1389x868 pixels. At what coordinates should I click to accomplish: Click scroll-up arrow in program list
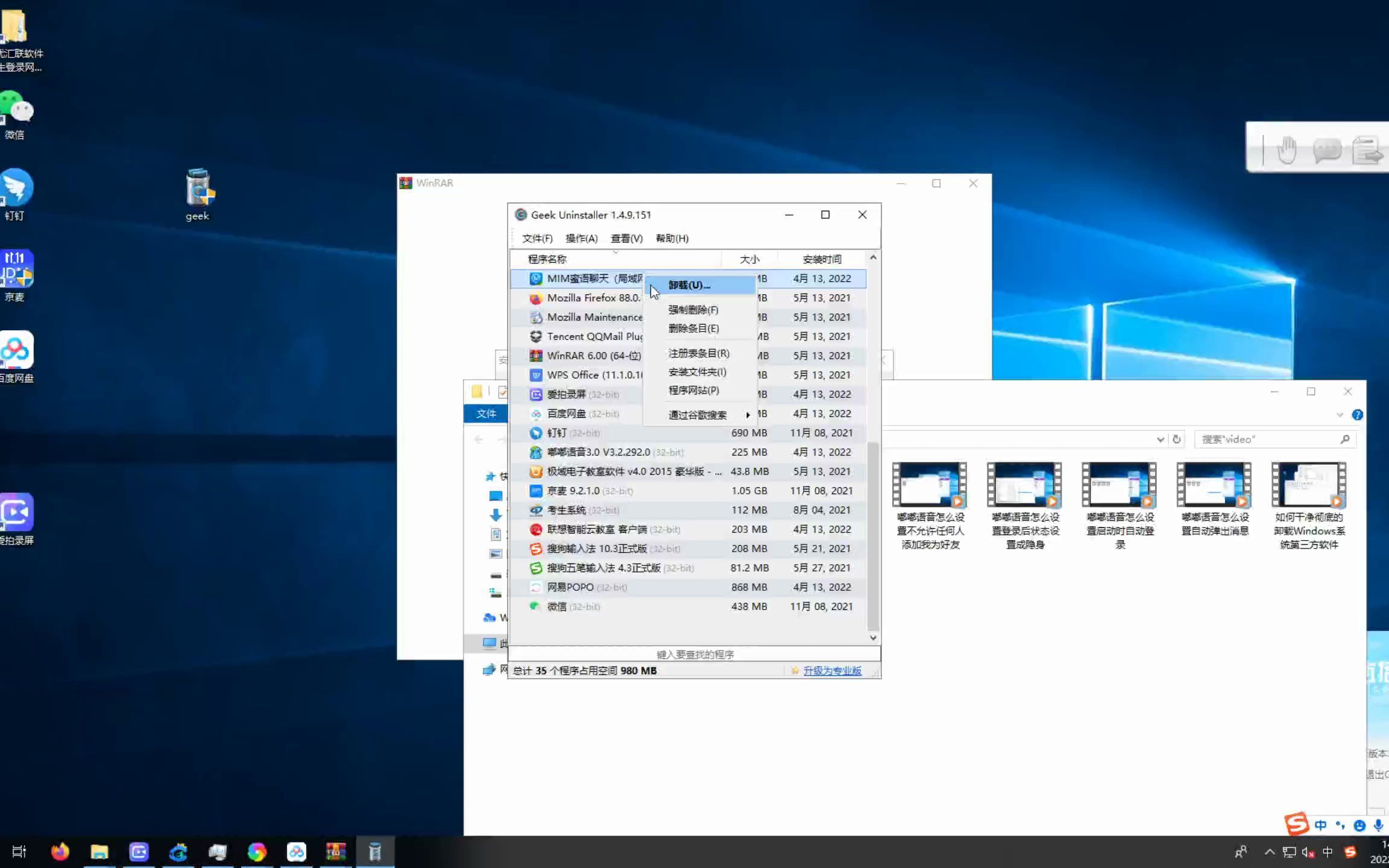[873, 257]
